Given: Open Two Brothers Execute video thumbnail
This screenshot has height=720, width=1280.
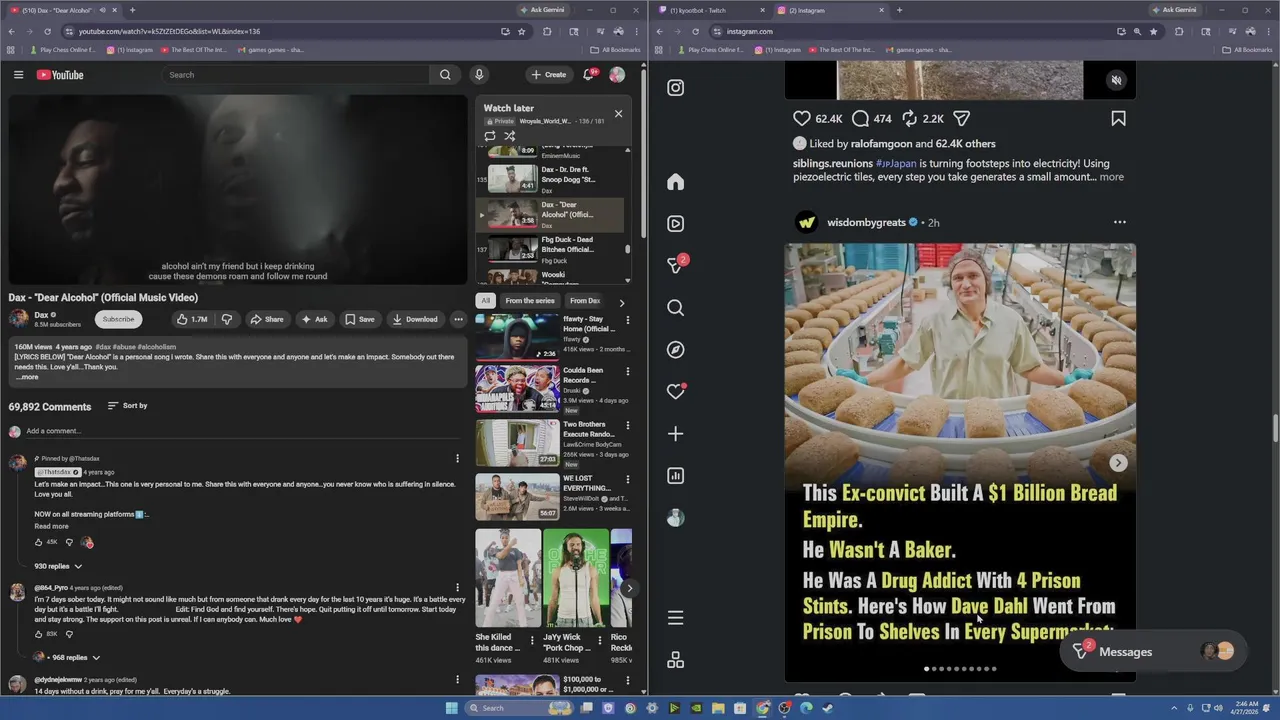Looking at the screenshot, I should coord(517,443).
